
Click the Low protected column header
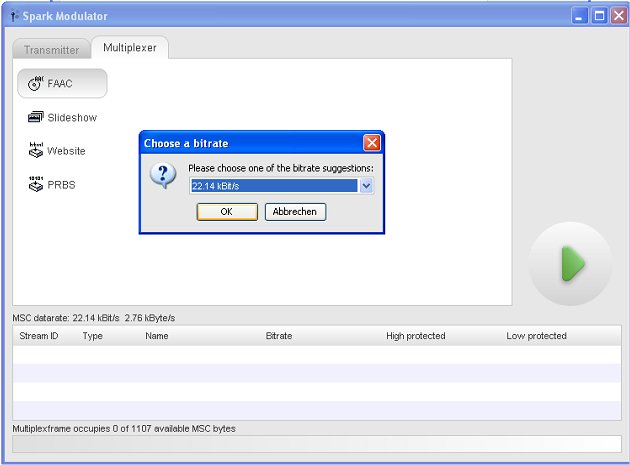(x=536, y=336)
